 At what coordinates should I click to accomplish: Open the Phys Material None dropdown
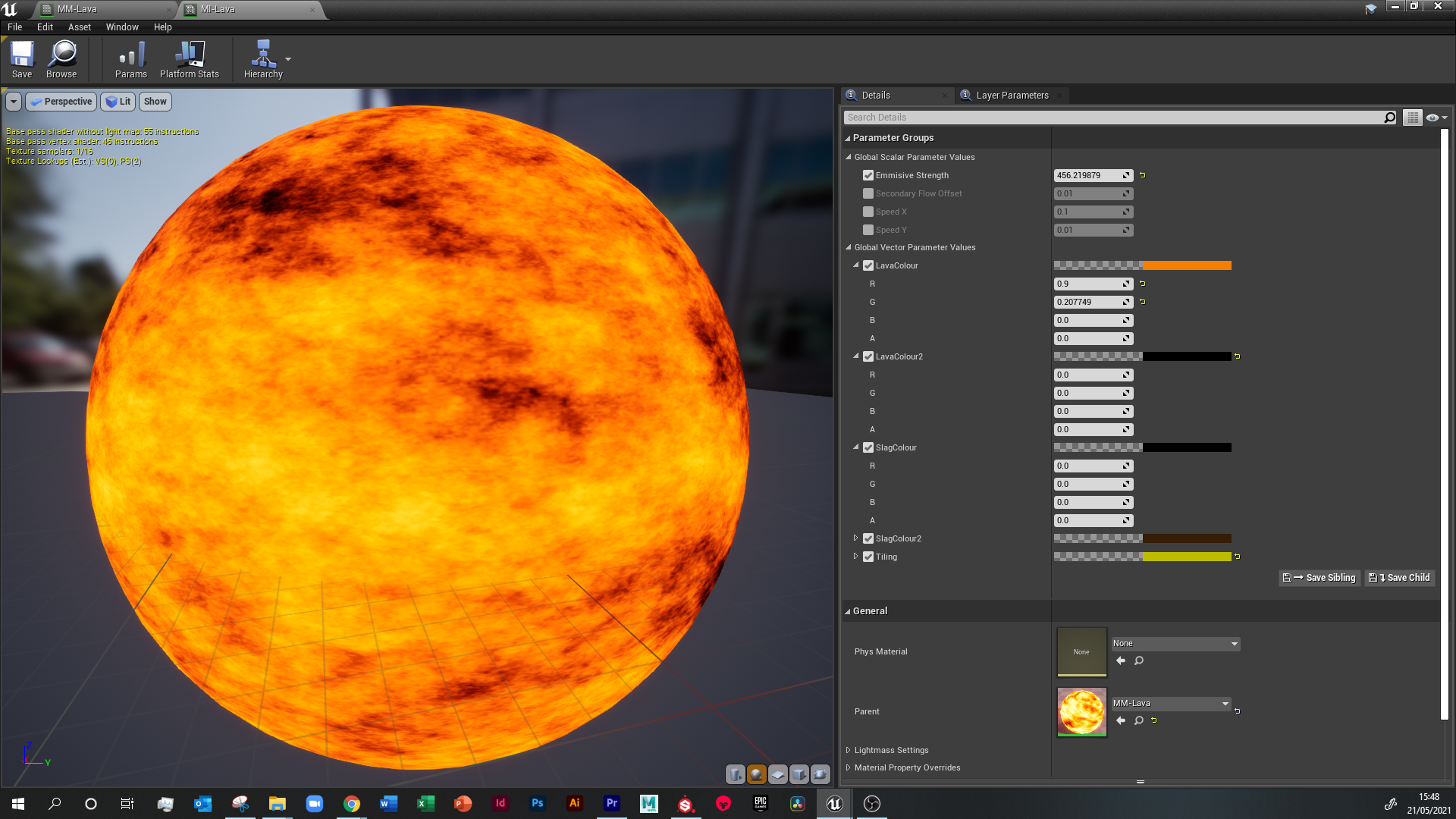coord(1175,644)
